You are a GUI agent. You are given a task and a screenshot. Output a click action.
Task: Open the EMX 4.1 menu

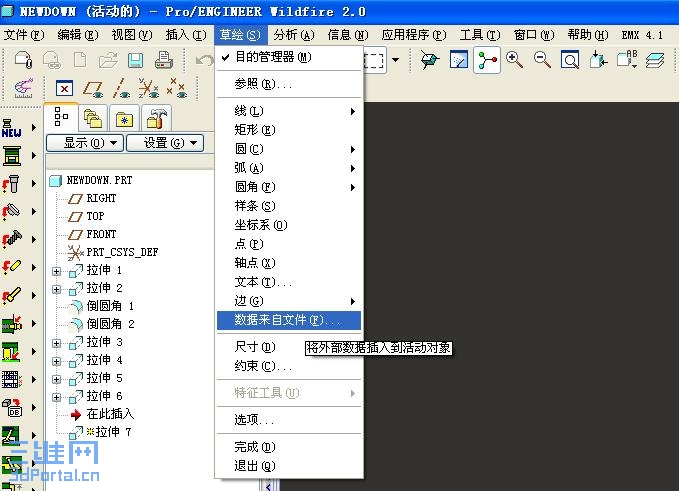[642, 35]
